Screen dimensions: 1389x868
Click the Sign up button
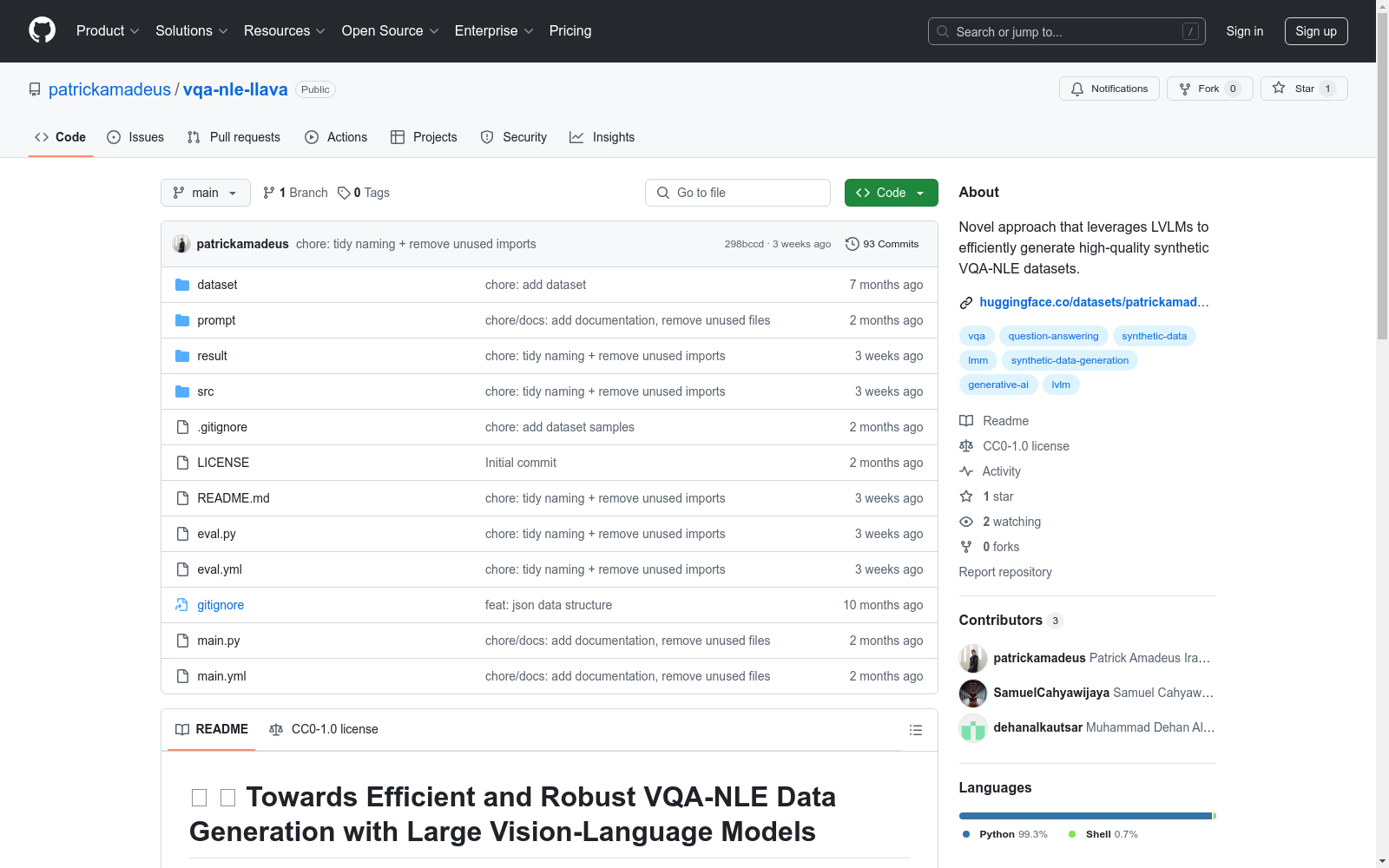point(1316,31)
